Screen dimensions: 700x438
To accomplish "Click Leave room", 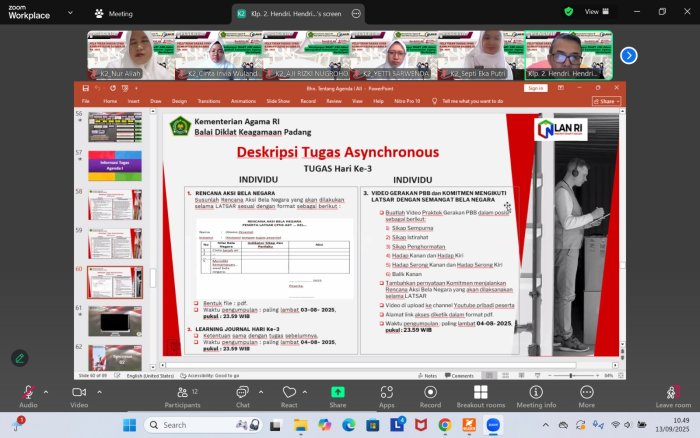I will click(672, 391).
